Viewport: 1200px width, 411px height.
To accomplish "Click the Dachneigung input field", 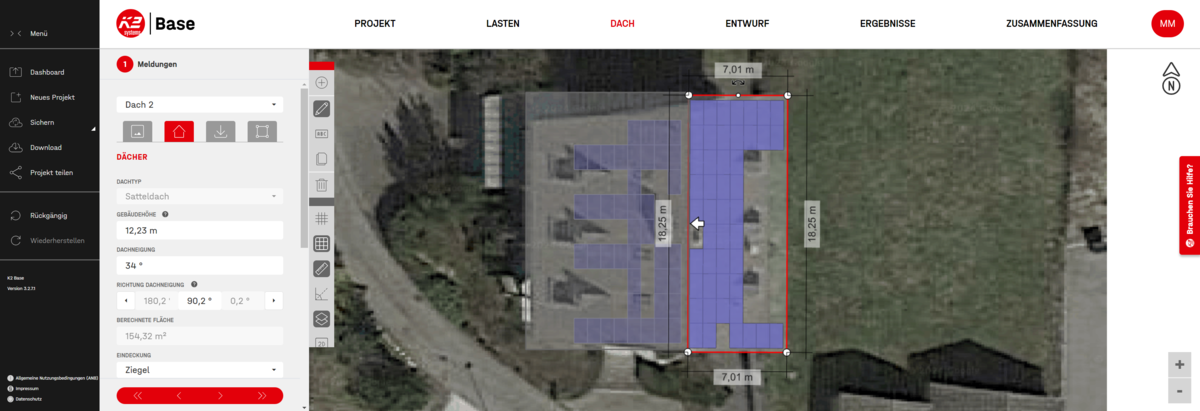I will [x=200, y=266].
